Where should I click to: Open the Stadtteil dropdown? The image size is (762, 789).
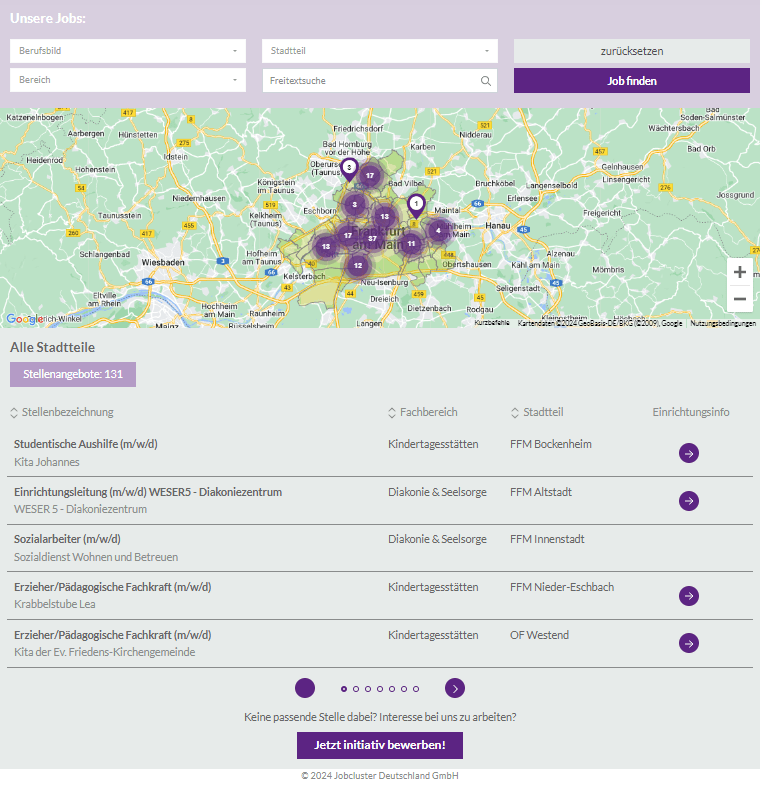(x=380, y=51)
